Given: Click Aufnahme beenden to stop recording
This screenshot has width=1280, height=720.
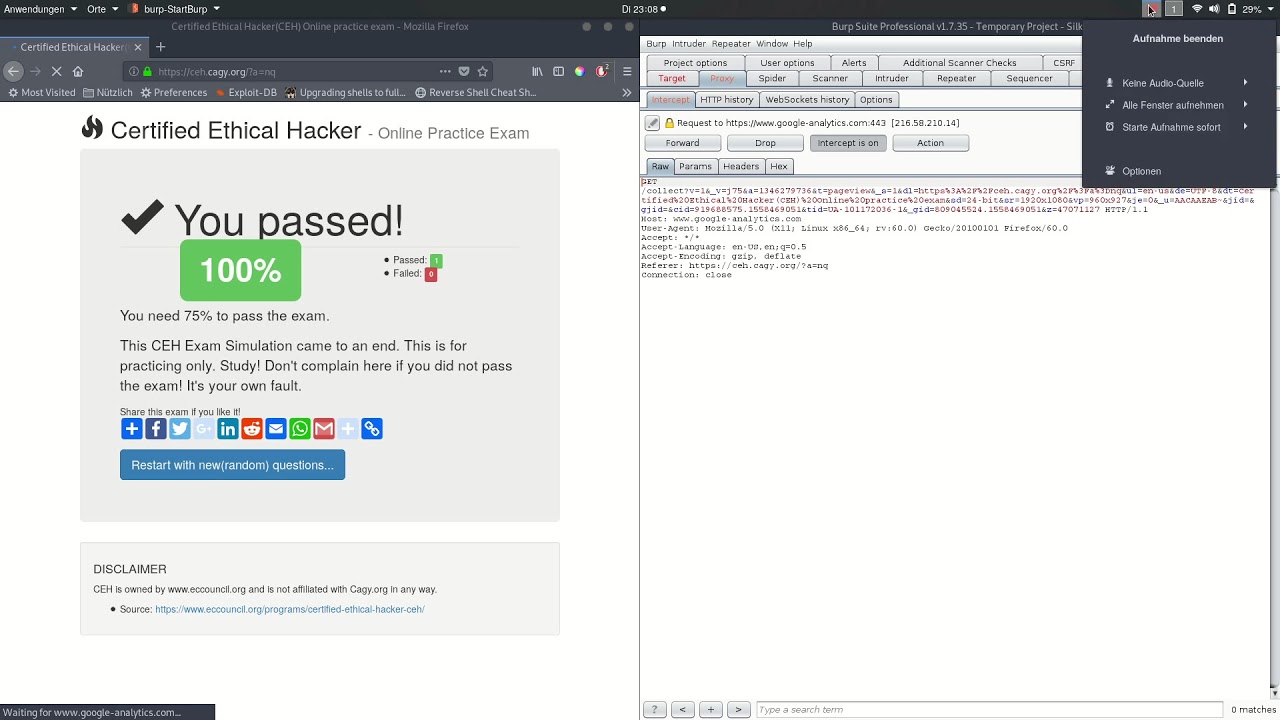Looking at the screenshot, I should [1177, 38].
